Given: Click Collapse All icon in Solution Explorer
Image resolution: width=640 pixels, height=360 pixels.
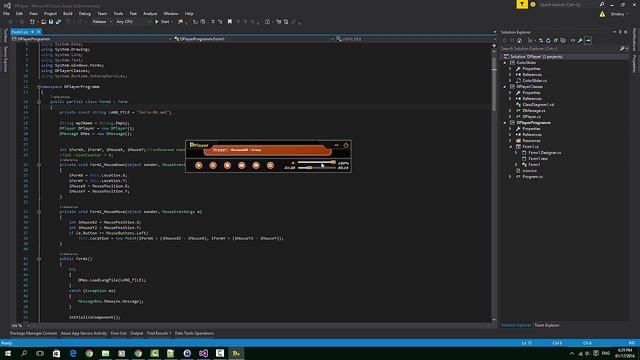Looking at the screenshot, I should 556,40.
